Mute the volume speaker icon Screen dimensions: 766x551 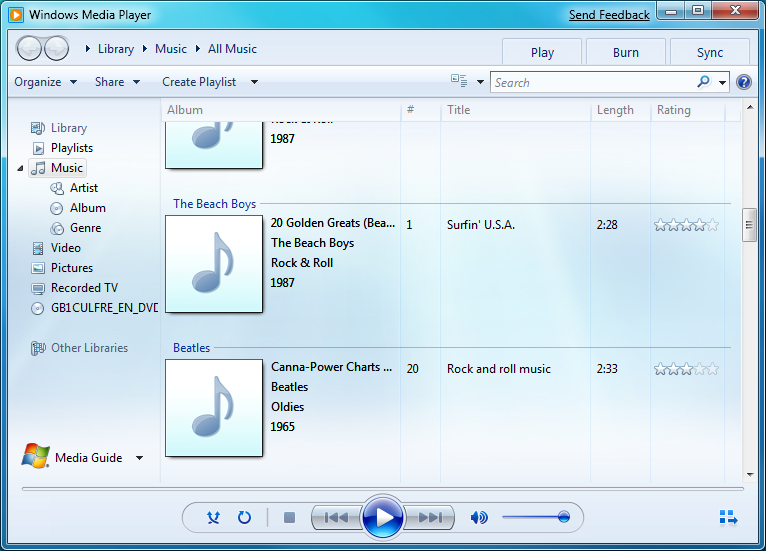click(479, 518)
